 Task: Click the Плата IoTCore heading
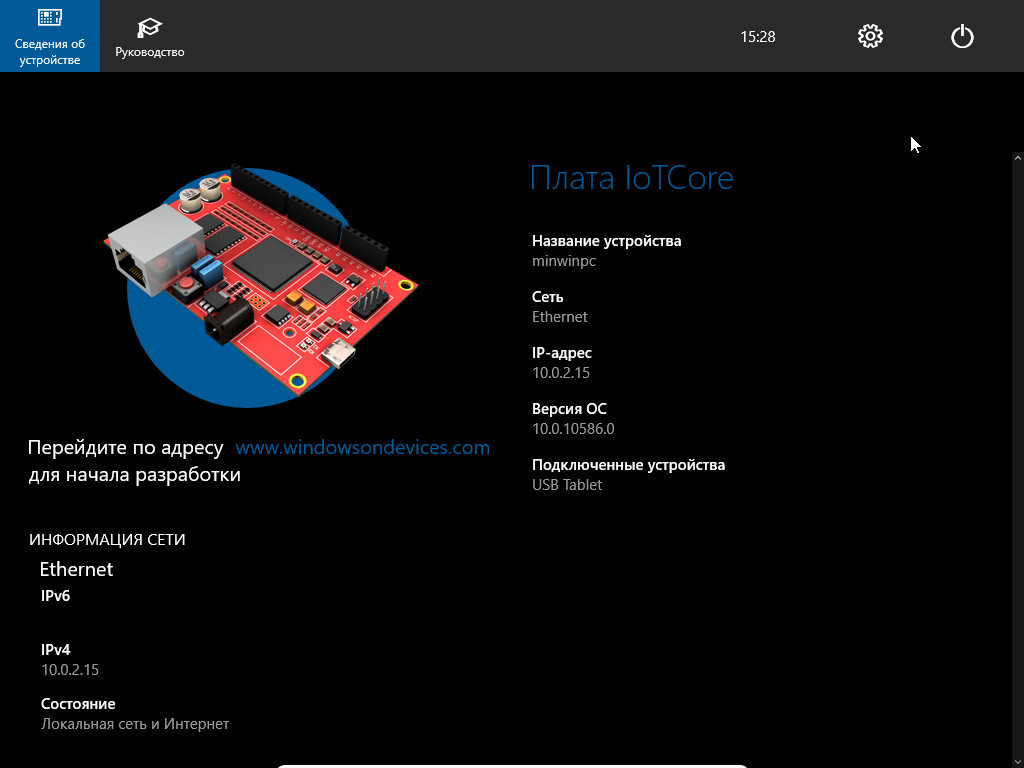631,178
